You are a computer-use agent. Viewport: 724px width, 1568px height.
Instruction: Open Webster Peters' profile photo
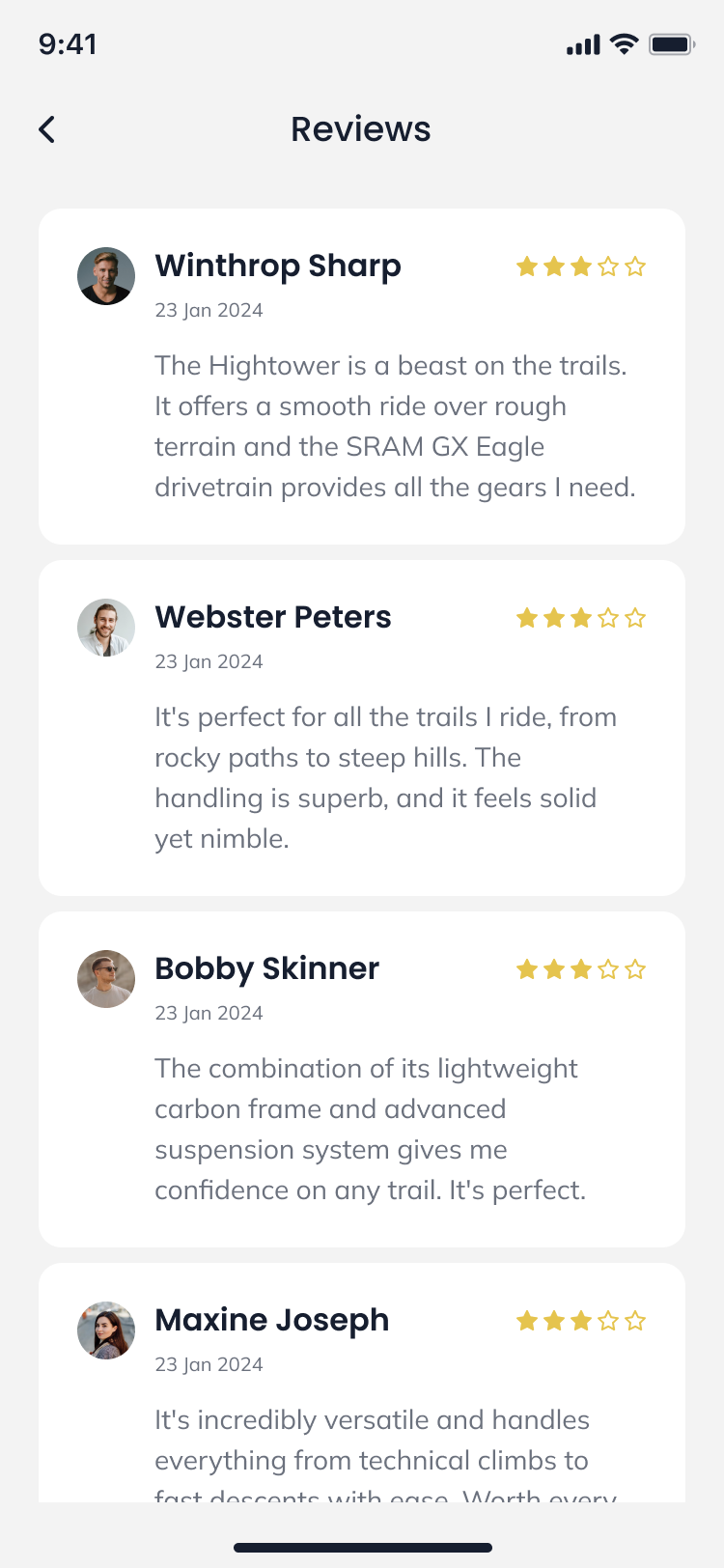[106, 628]
